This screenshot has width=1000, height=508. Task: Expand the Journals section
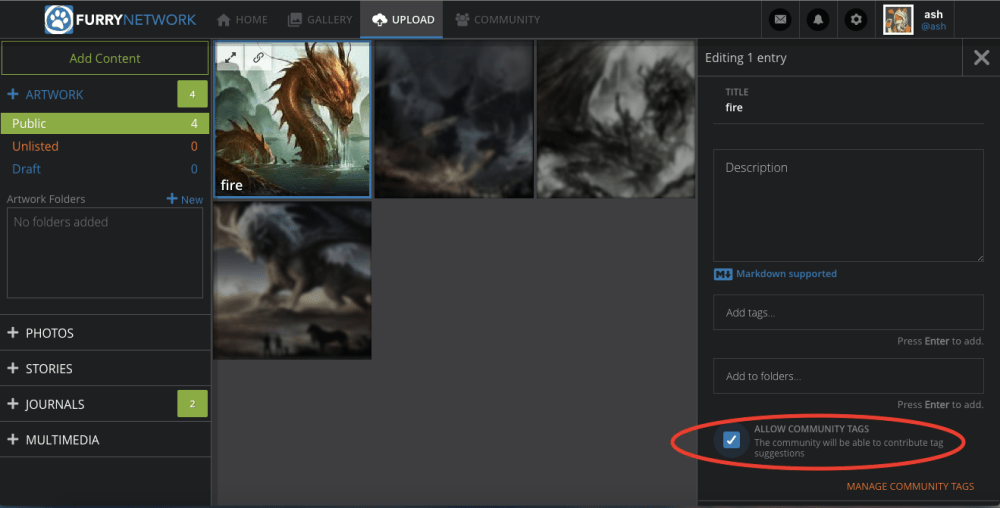[x=54, y=404]
